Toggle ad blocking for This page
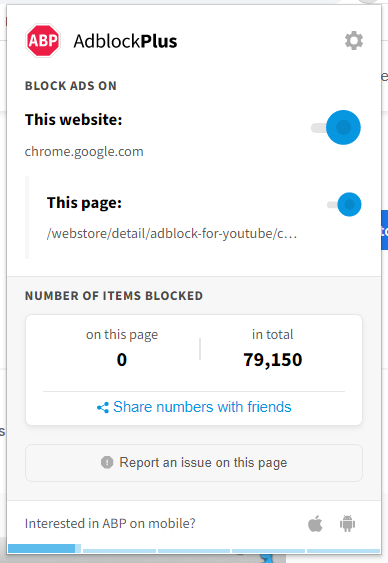388x563 pixels. [344, 204]
